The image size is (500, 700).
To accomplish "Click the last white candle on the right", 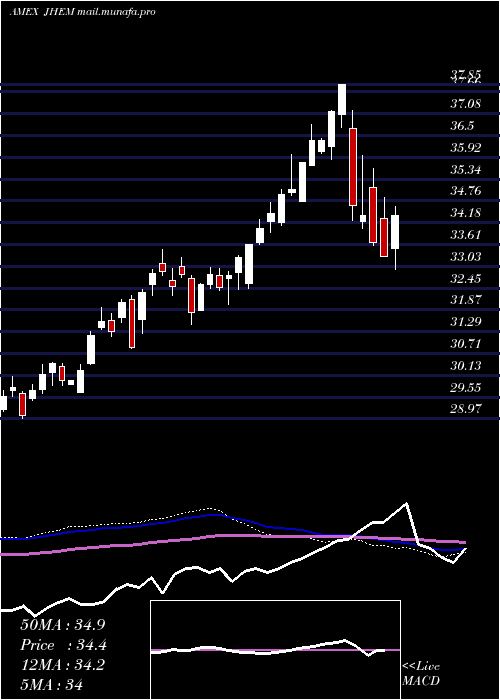I will tap(395, 232).
